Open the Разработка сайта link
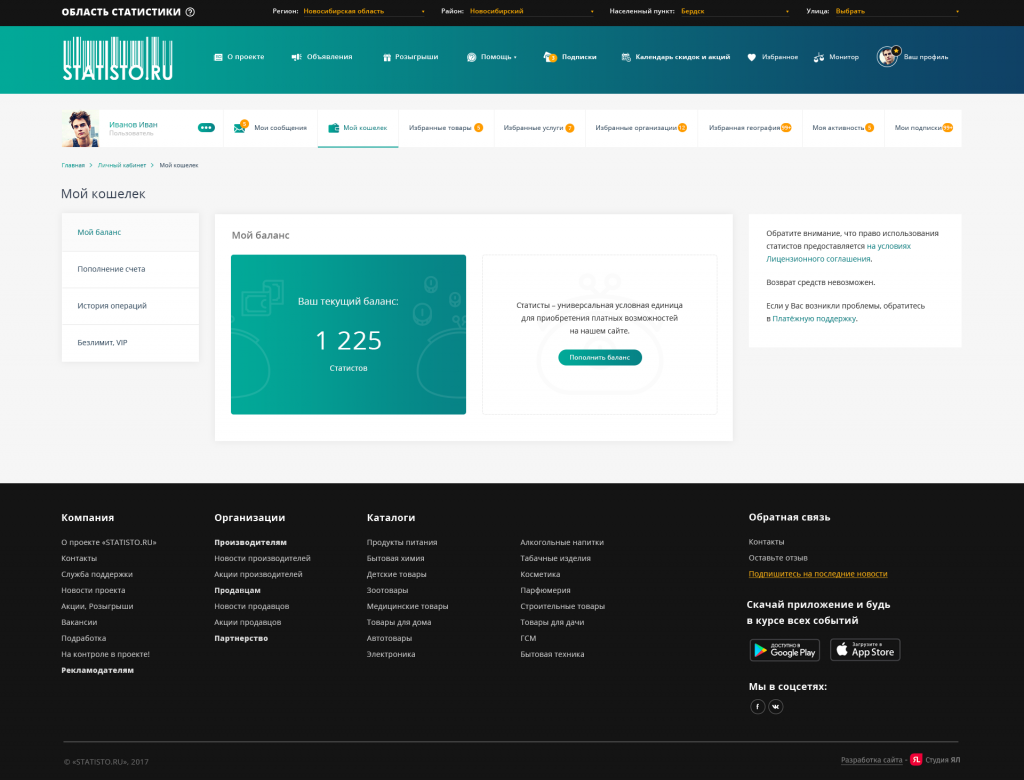 pos(872,760)
